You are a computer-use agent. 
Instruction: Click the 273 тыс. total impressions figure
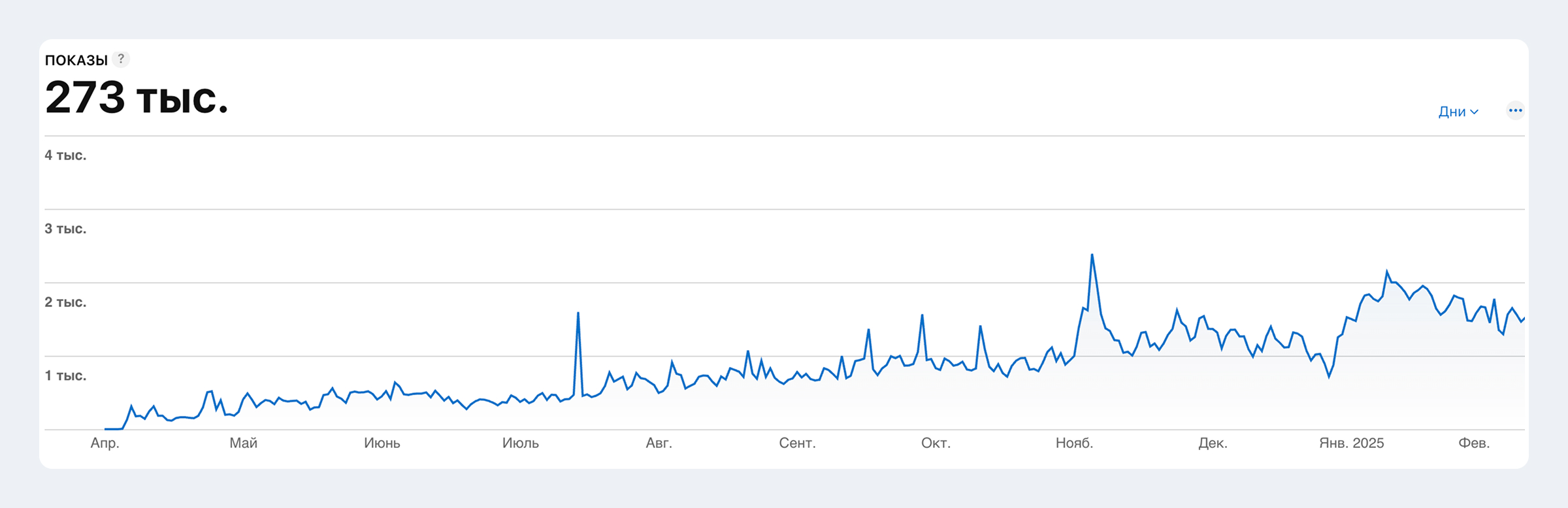click(x=137, y=98)
